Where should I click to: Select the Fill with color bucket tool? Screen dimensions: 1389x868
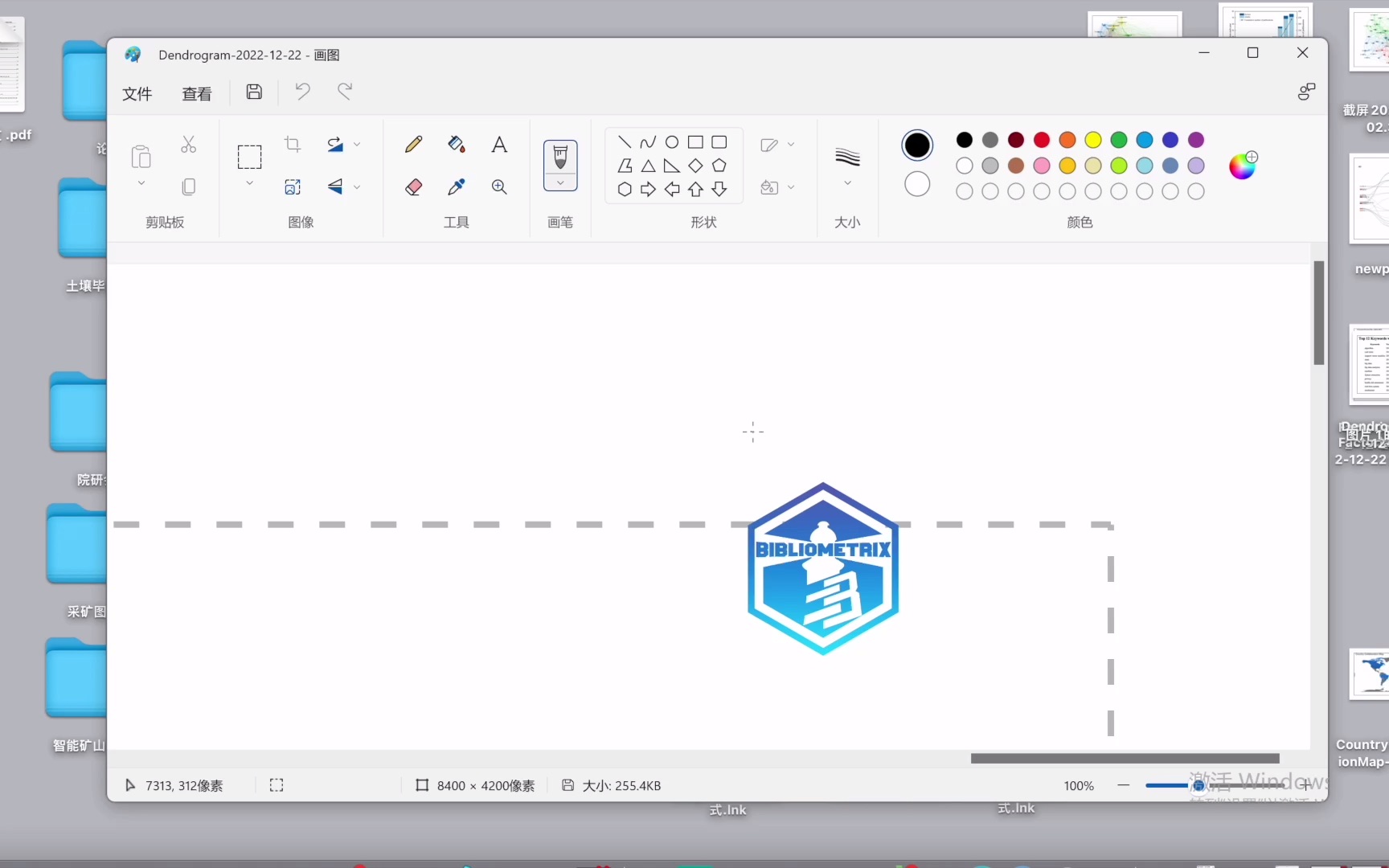457,145
